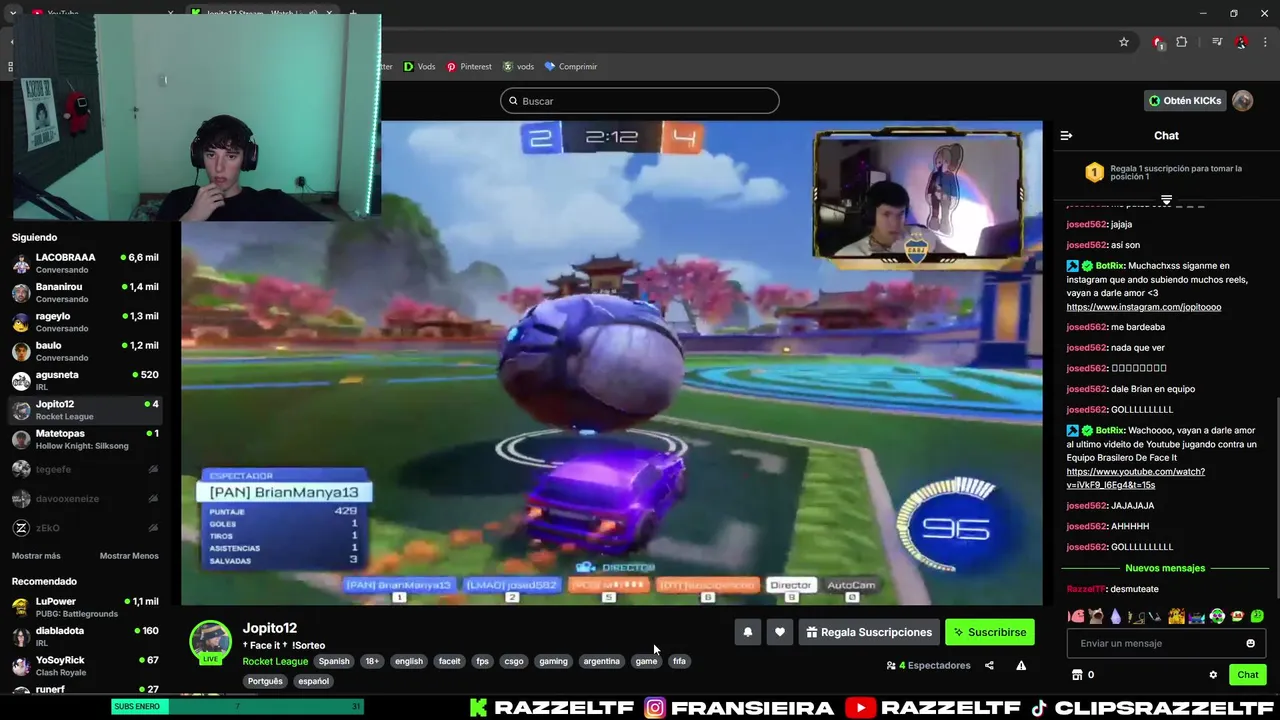Image resolution: width=1280 pixels, height=720 pixels.
Task: Open the Instagram jopitoooo link in chat
Action: click(x=1143, y=307)
